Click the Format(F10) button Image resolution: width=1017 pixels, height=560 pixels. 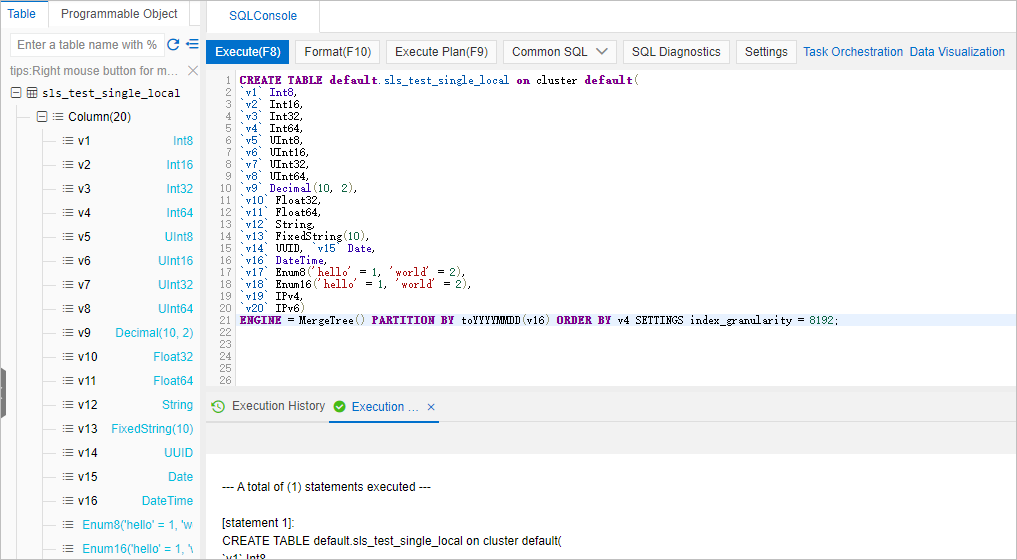pyautogui.click(x=338, y=52)
